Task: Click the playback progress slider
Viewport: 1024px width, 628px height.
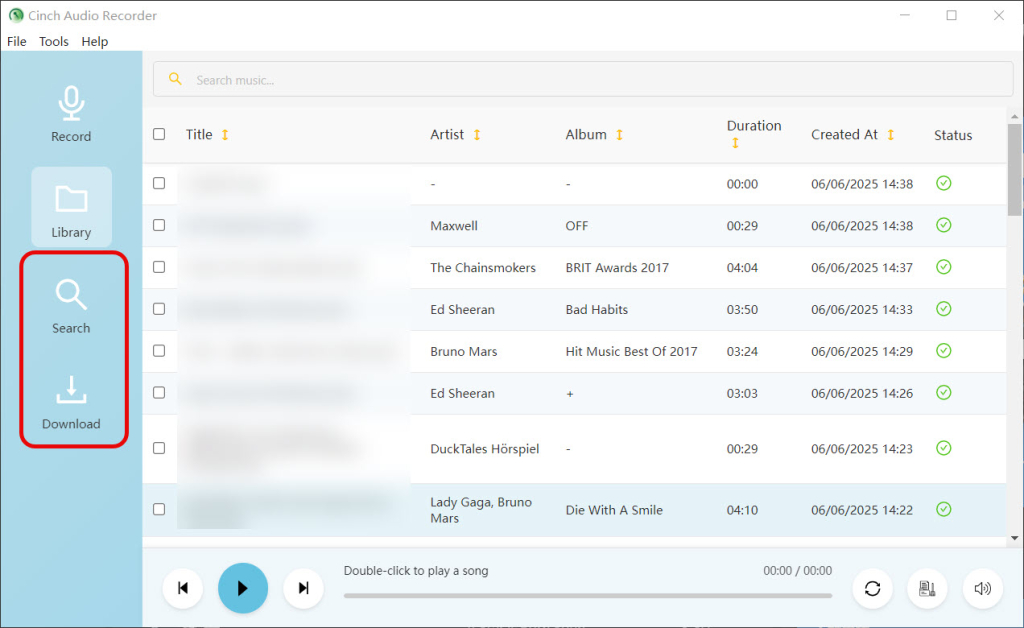Action: point(588,595)
